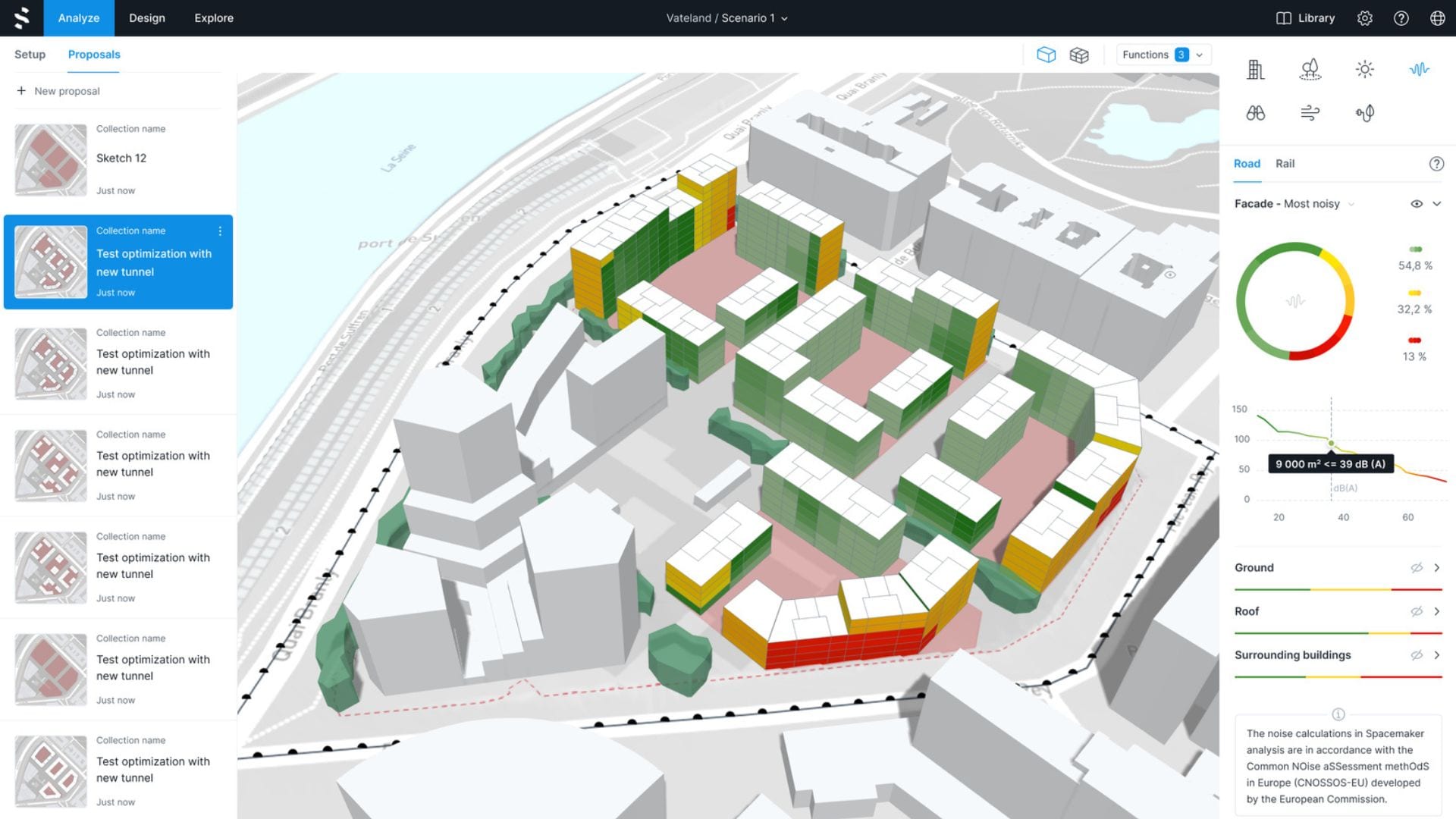
Task: Open the building area analysis icon
Action: 1255,69
